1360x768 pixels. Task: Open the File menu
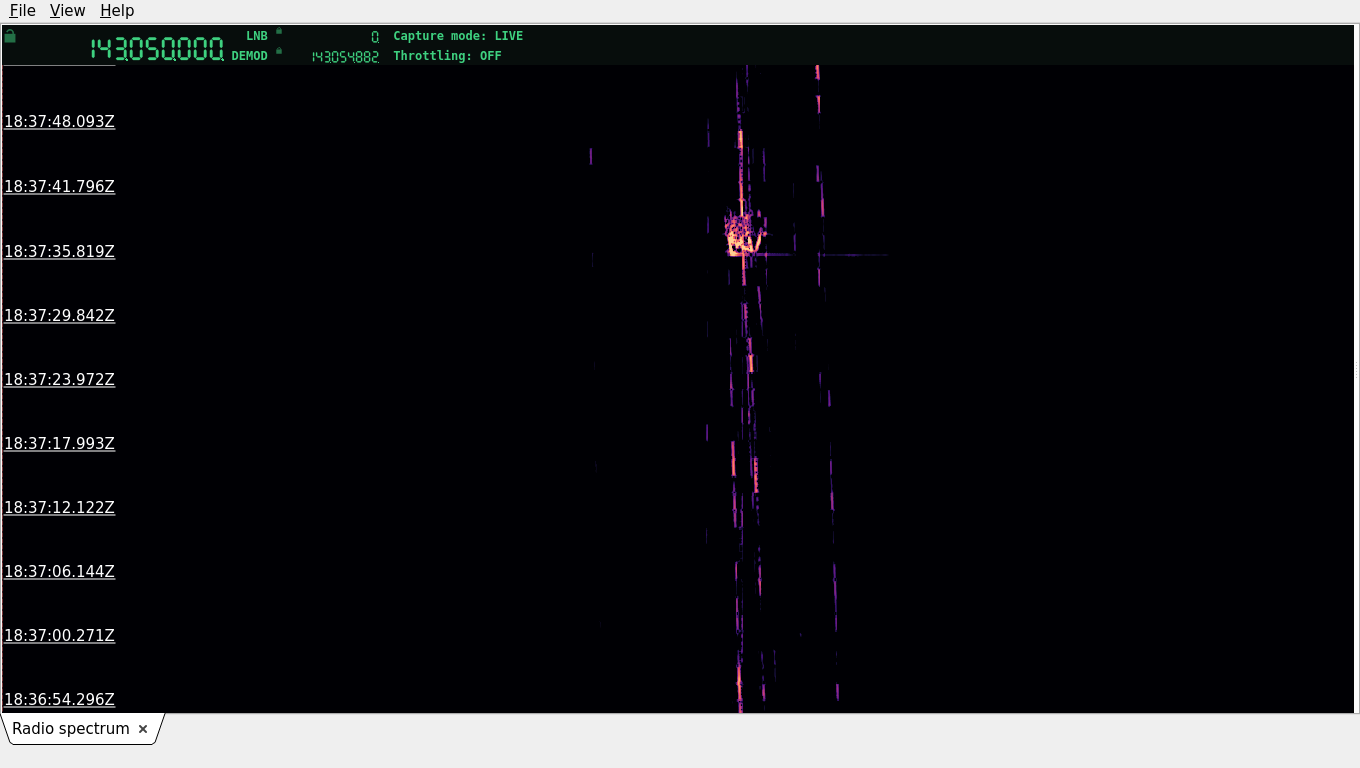click(22, 10)
